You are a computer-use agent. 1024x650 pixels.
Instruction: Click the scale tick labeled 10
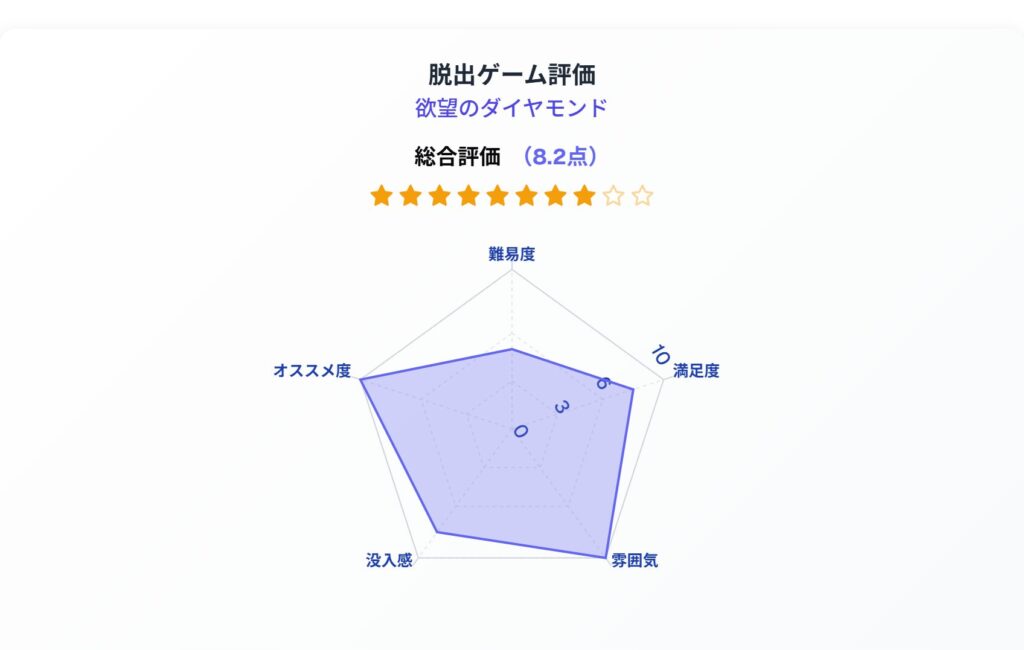659,354
